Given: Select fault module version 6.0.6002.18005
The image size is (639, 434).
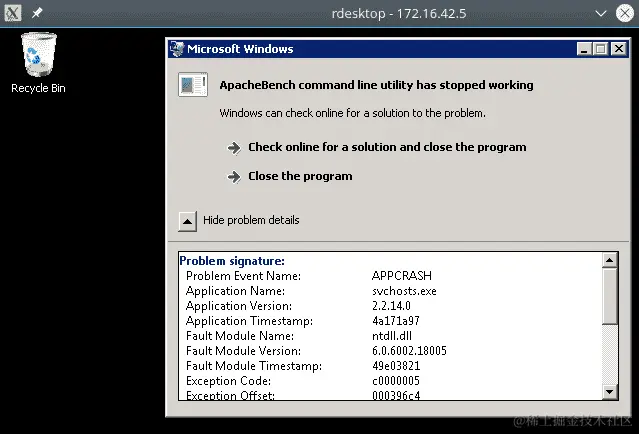Looking at the screenshot, I should tap(409, 351).
